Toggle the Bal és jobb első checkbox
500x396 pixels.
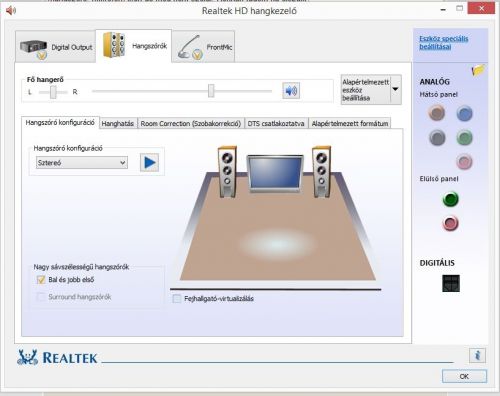[41, 280]
